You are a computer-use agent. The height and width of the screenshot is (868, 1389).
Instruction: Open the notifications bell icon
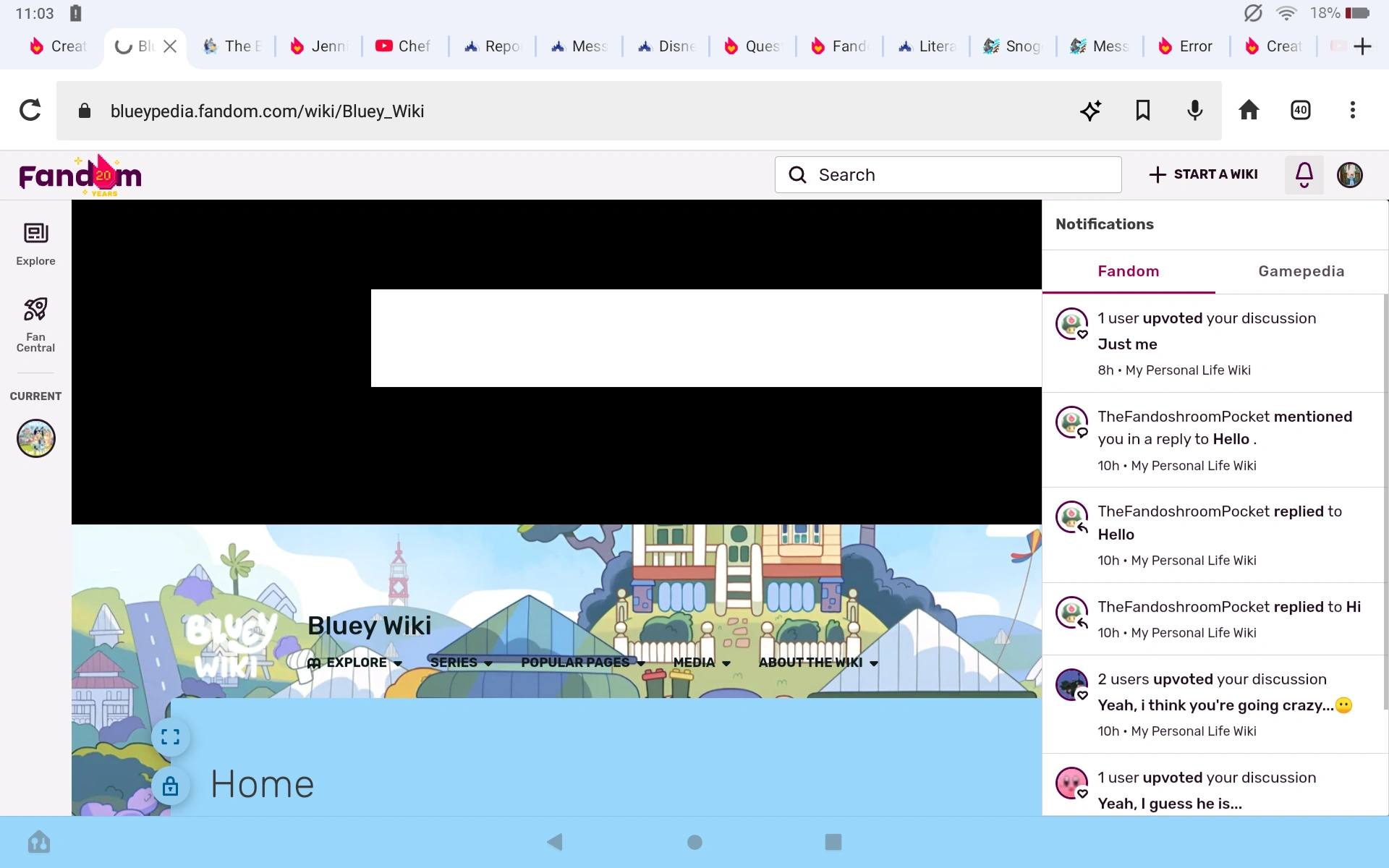coord(1304,174)
